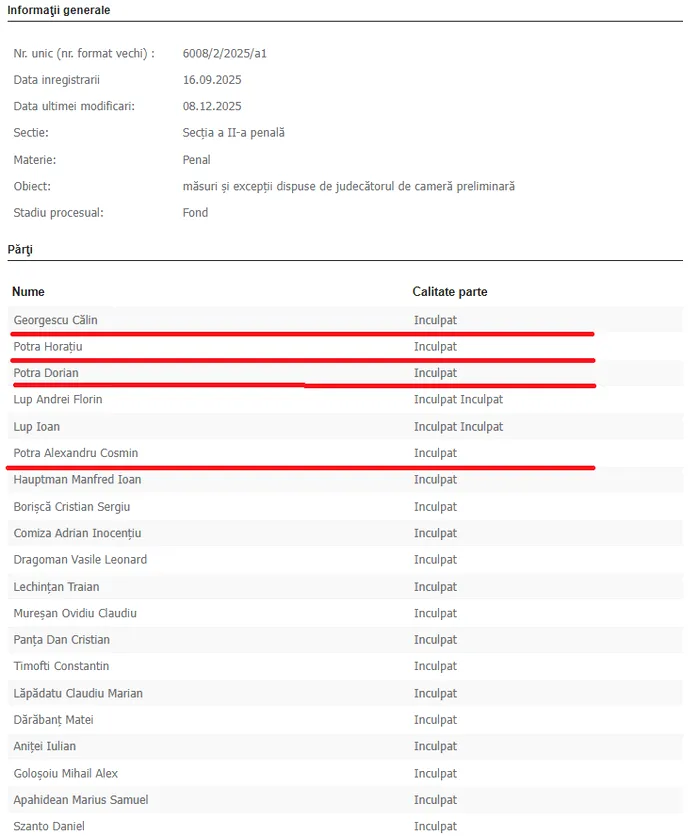The width and height of the screenshot is (700, 836).
Task: Select the Potra Alexandru Cosmin entry
Action: (x=76, y=453)
